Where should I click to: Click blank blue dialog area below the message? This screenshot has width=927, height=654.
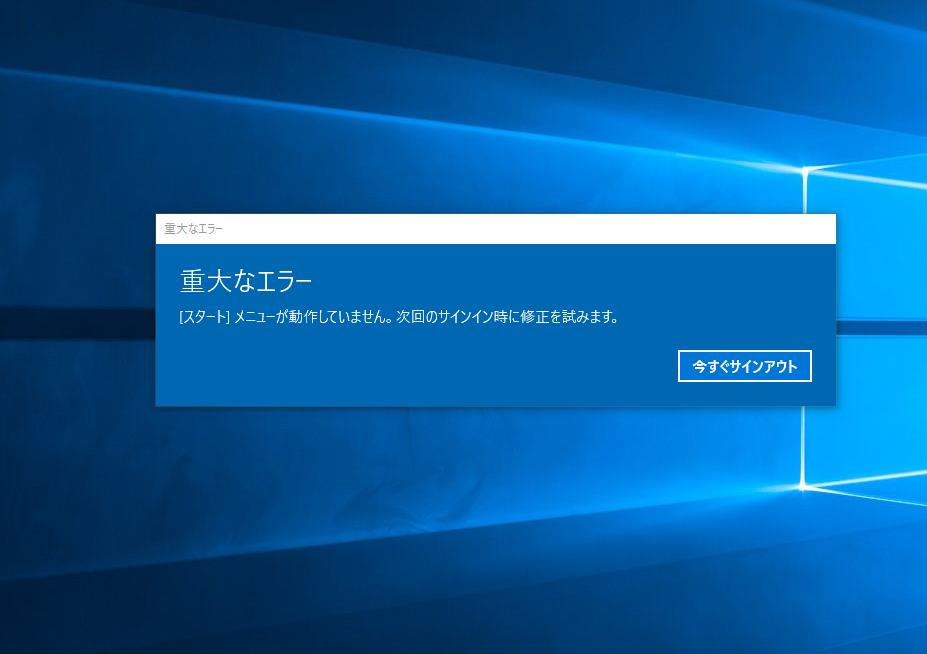coord(400,390)
